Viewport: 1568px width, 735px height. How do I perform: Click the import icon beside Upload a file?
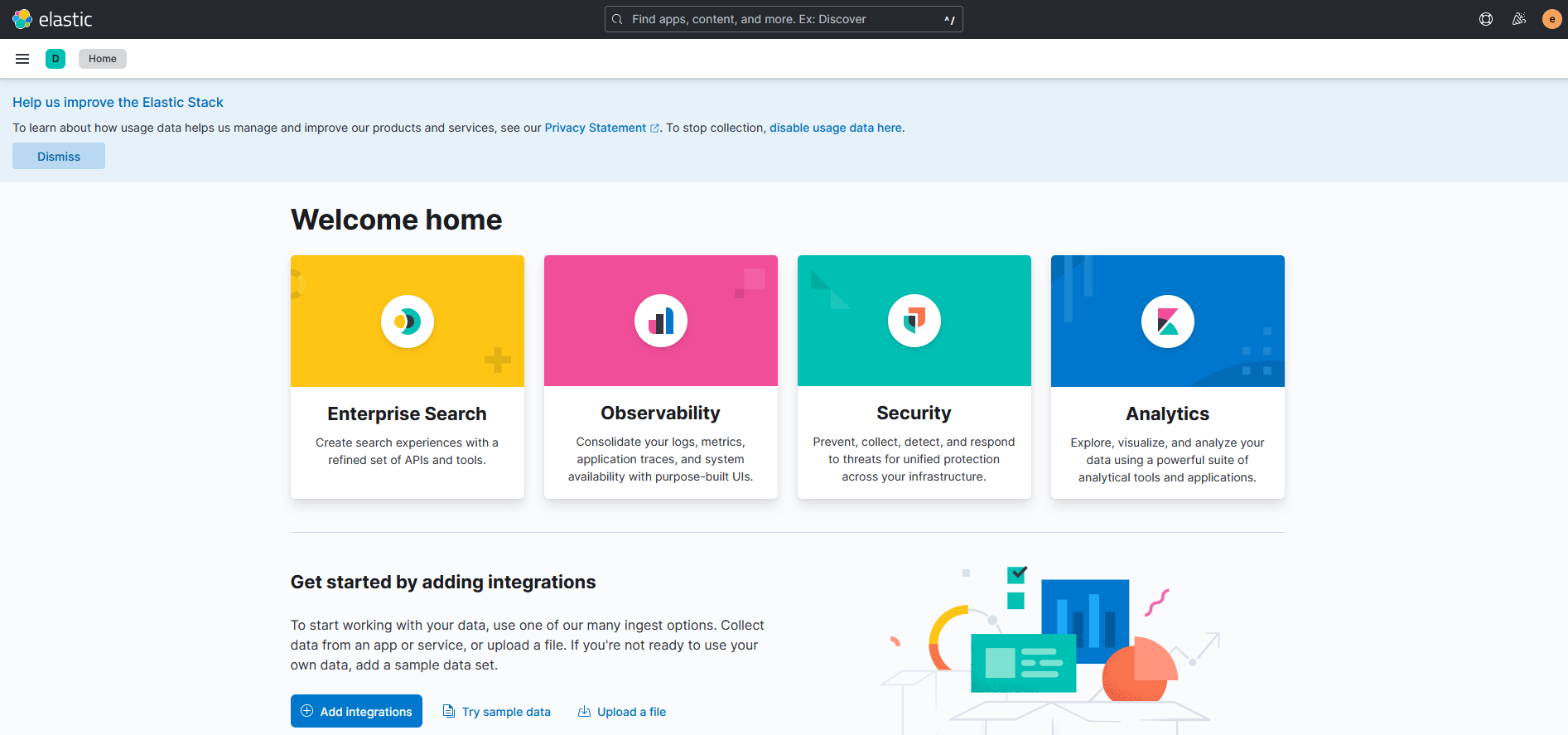[584, 711]
